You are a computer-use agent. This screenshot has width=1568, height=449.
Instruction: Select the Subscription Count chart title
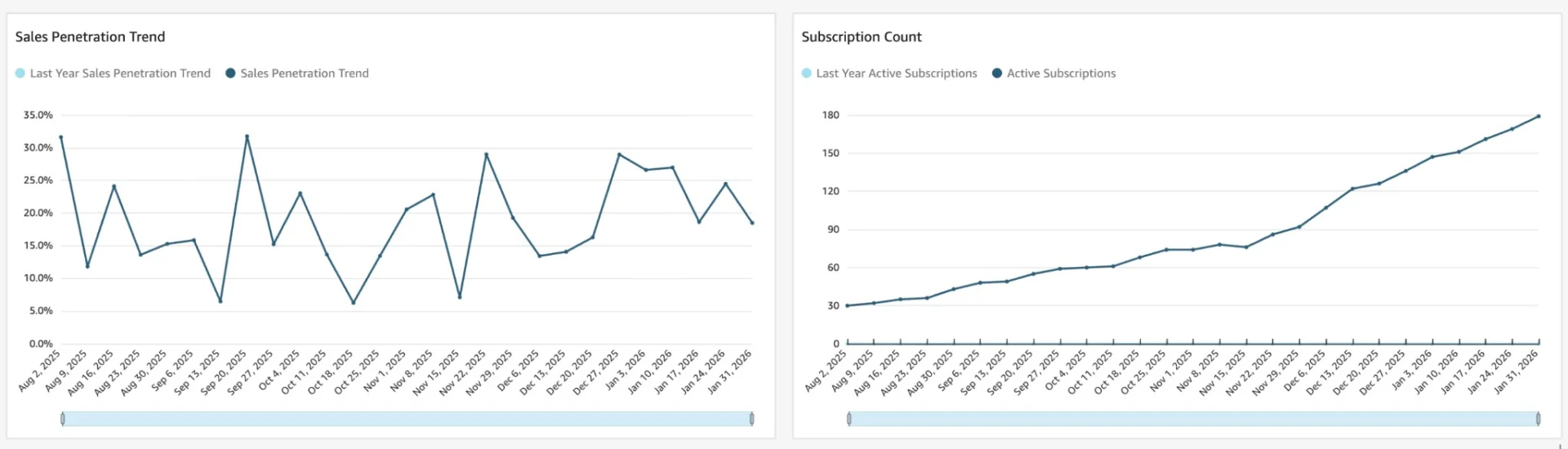[x=861, y=37]
